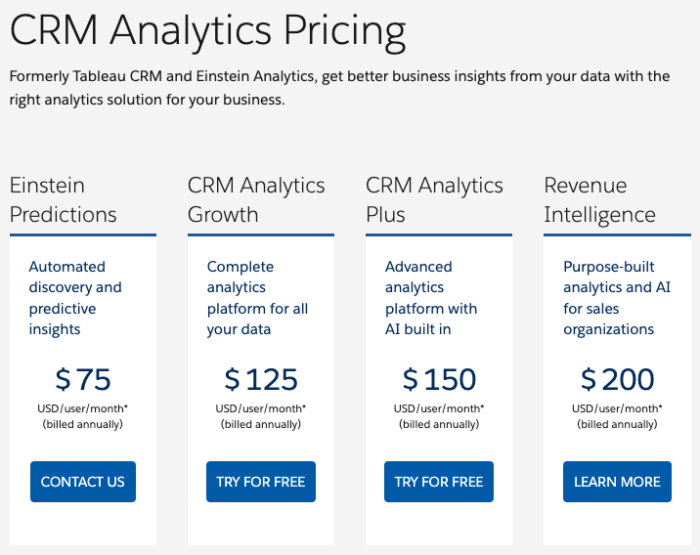Click TRY FOR FREE under CRM Analytics Plus
This screenshot has width=700, height=555.
(x=439, y=481)
